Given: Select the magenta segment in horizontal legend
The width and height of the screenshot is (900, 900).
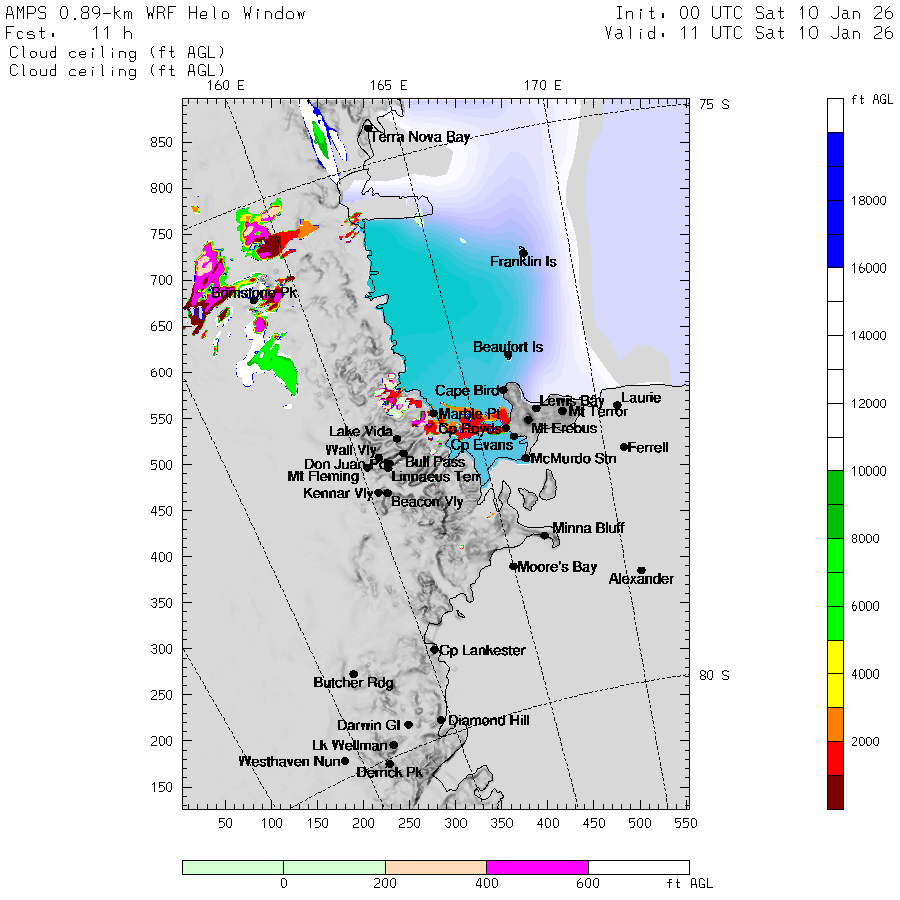Looking at the screenshot, I should pyautogui.click(x=537, y=867).
